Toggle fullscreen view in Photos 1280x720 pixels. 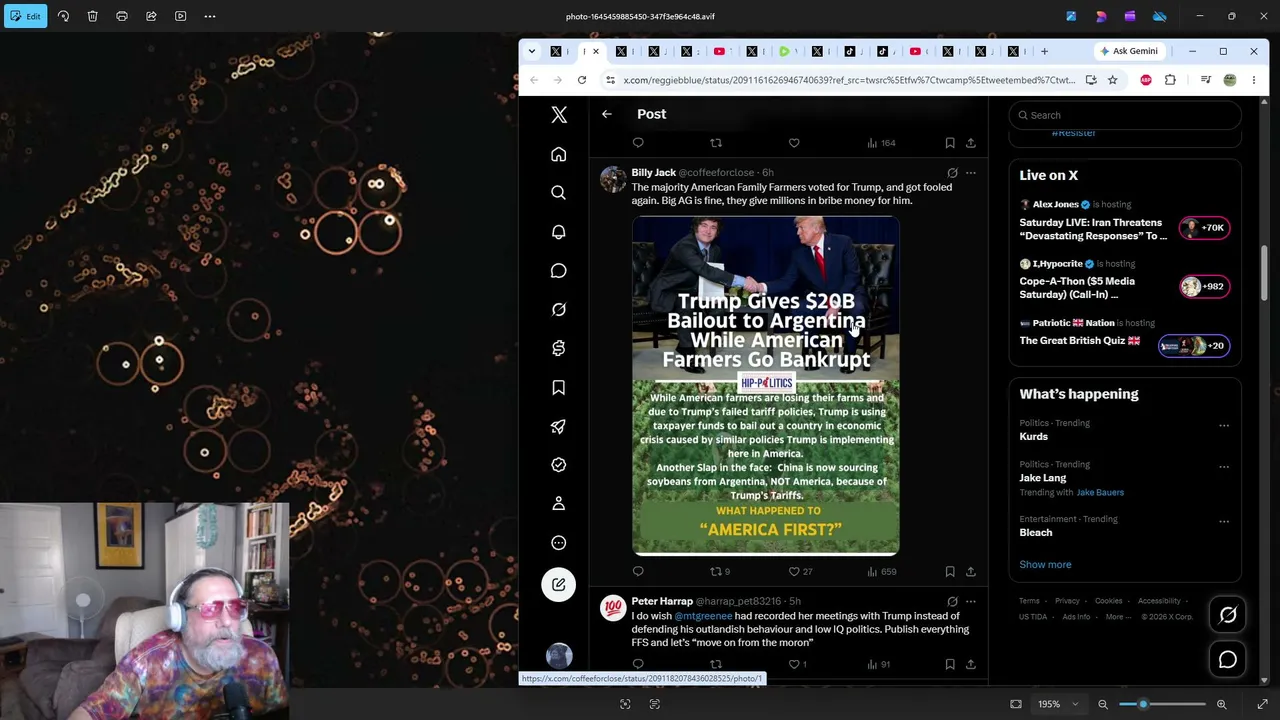[1262, 704]
